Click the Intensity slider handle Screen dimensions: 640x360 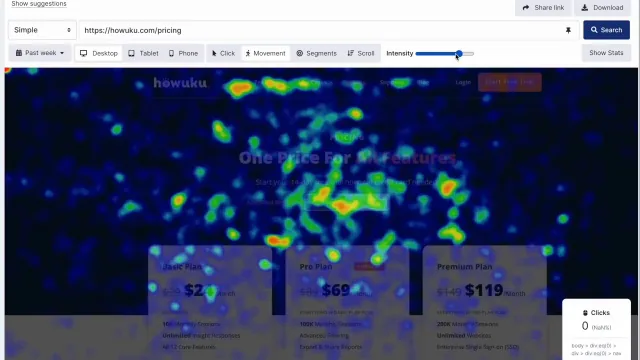pos(459,53)
